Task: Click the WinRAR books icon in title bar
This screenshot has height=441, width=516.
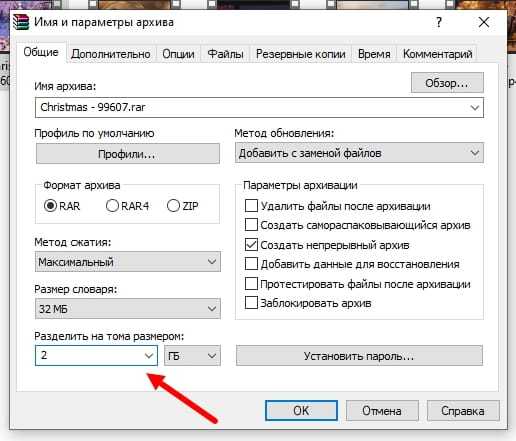Action: click(x=21, y=22)
